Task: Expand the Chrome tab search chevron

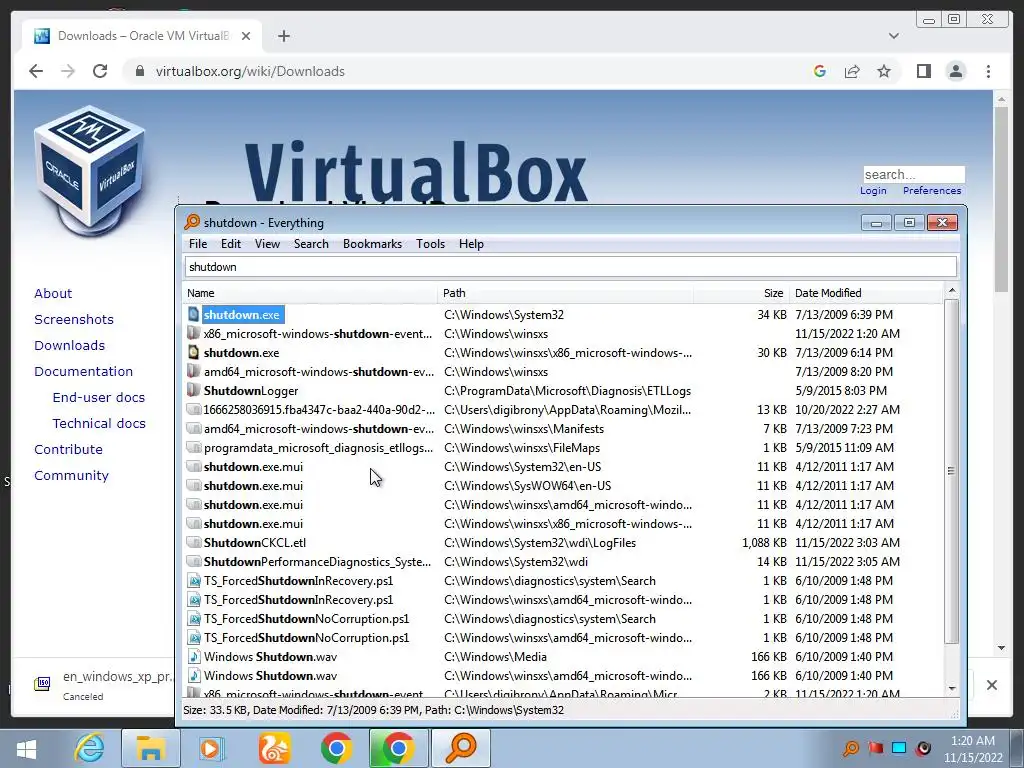Action: (x=893, y=36)
